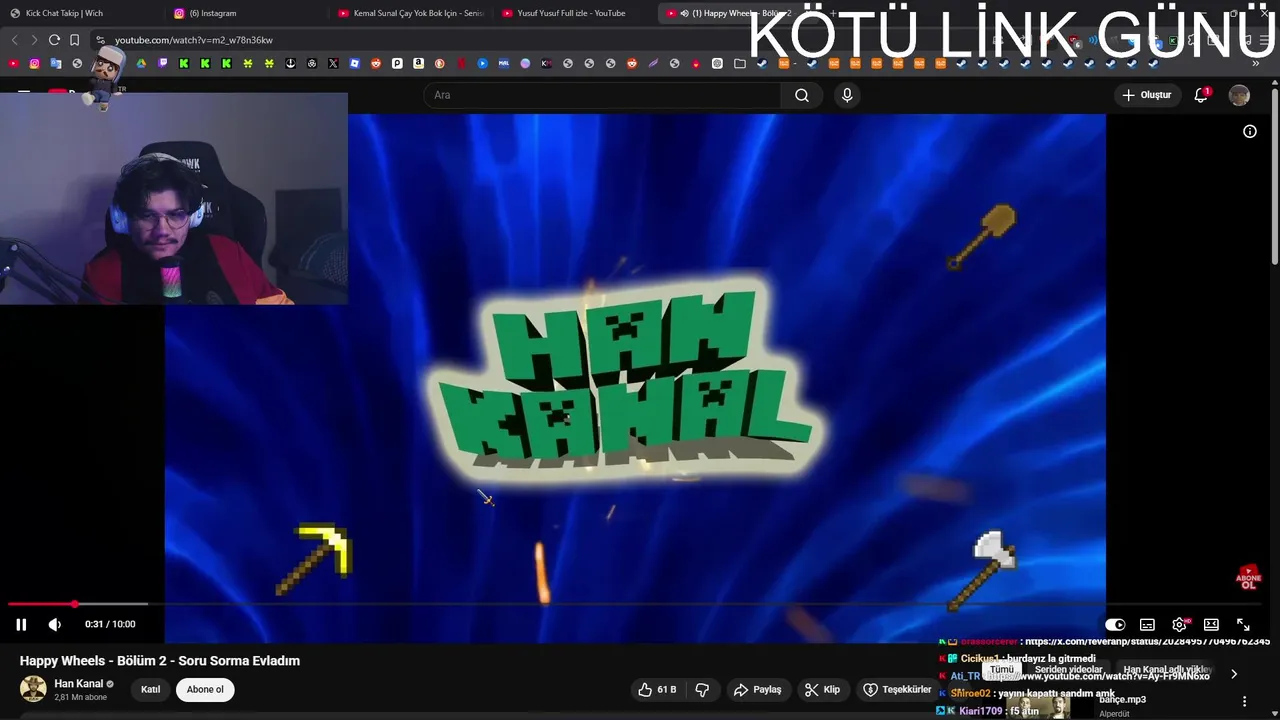Screen dimensions: 1280x720
Task: Like the video (61 B)
Action: coord(657,689)
